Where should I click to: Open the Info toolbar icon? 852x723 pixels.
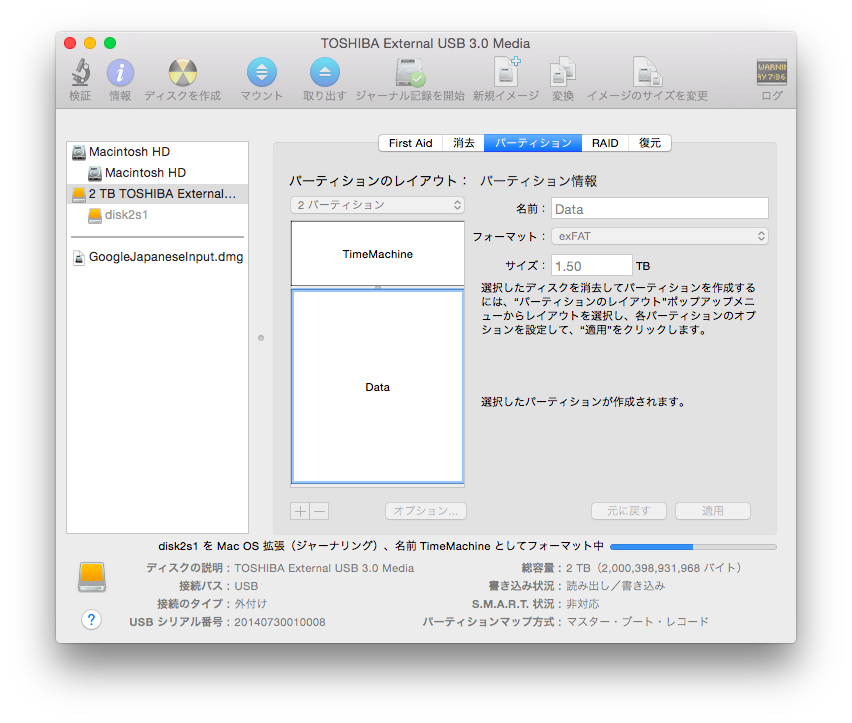[120, 73]
